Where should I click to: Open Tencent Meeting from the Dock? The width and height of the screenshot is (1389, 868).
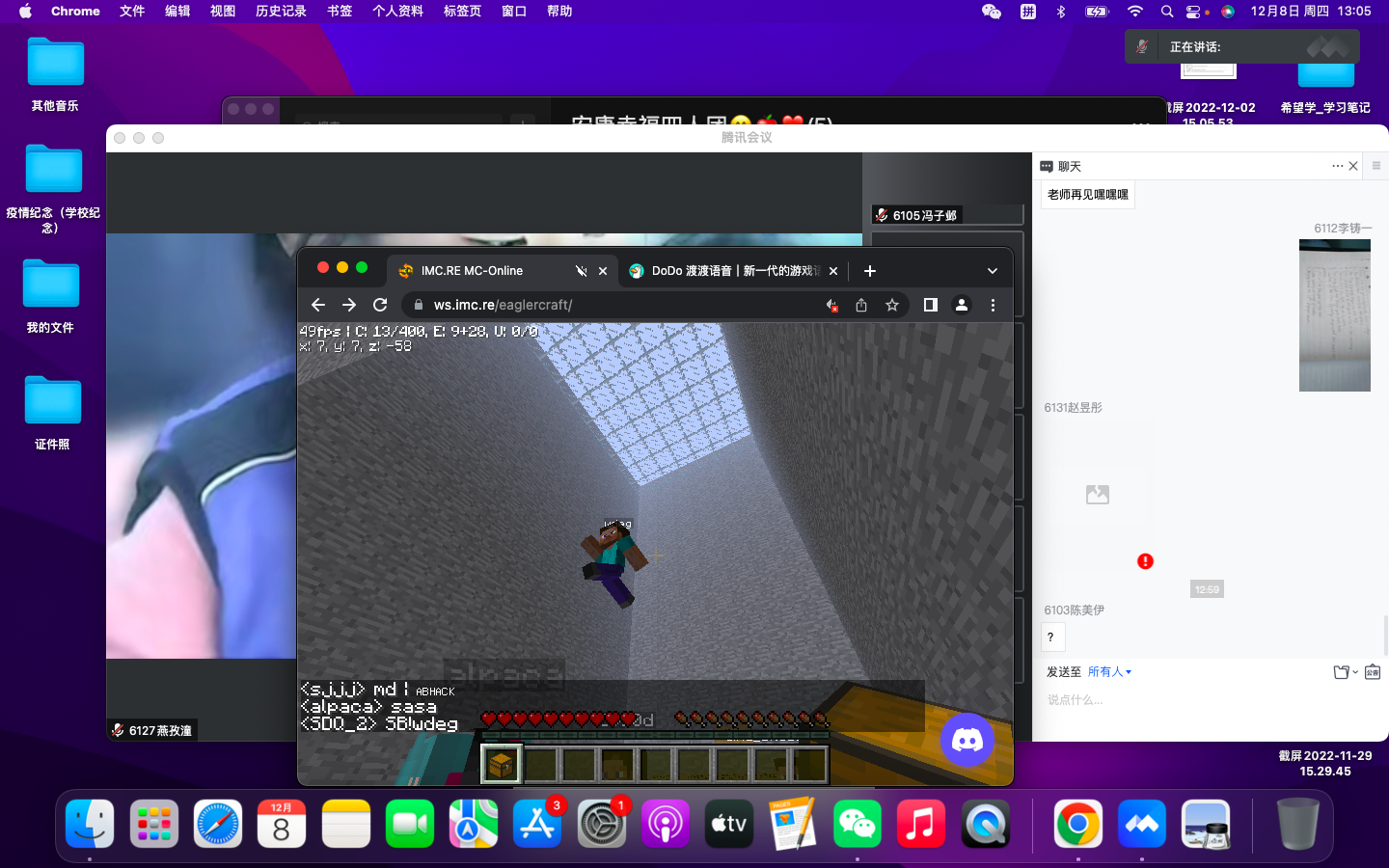coord(1142,824)
